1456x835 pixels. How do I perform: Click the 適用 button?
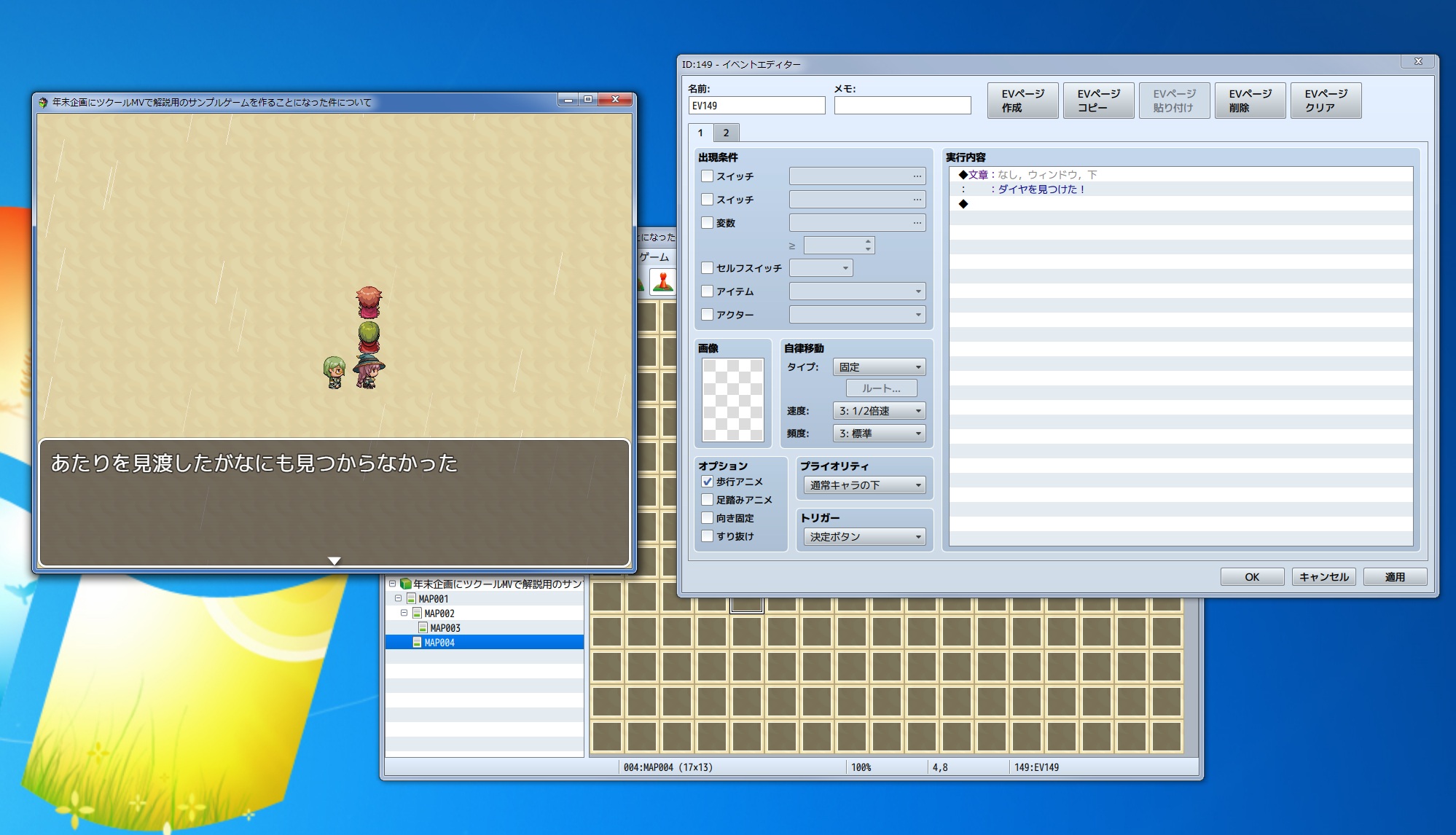pos(1394,577)
